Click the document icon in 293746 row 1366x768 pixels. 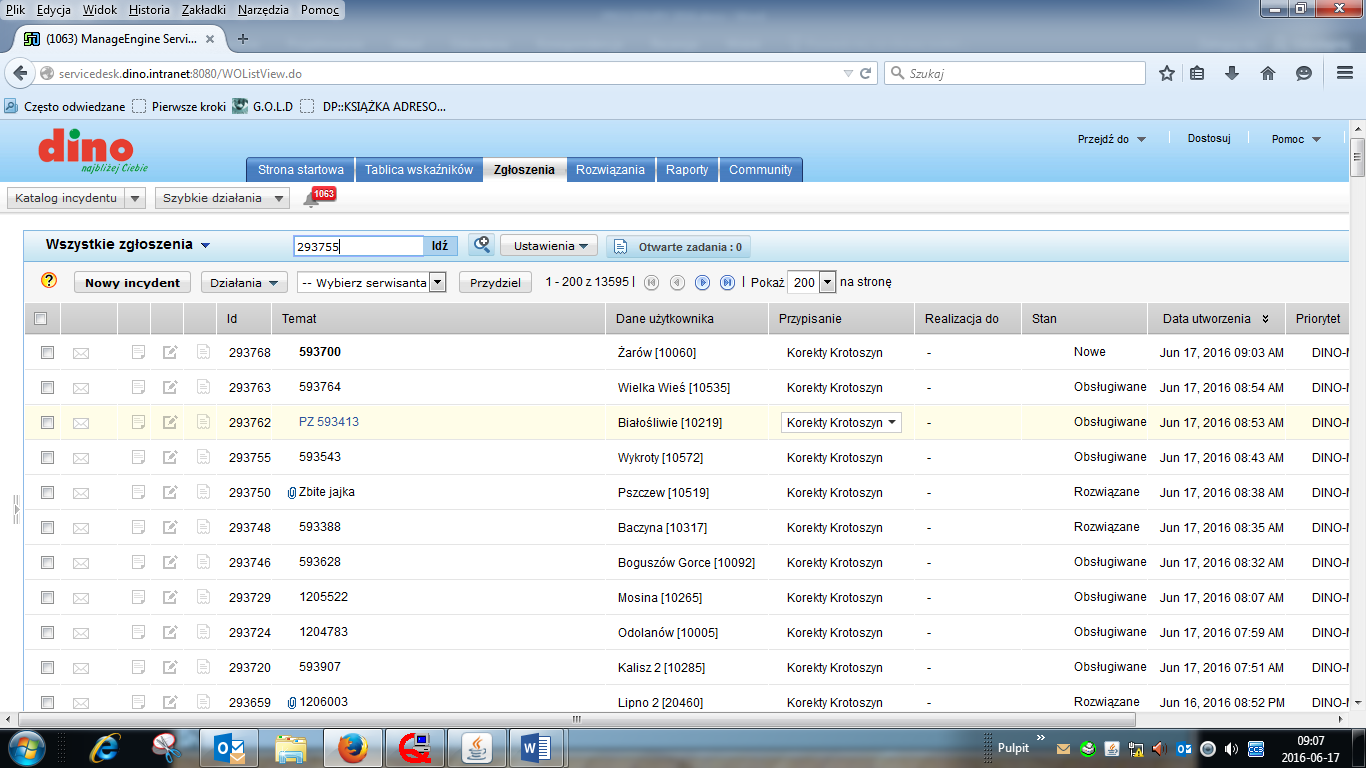click(x=203, y=562)
